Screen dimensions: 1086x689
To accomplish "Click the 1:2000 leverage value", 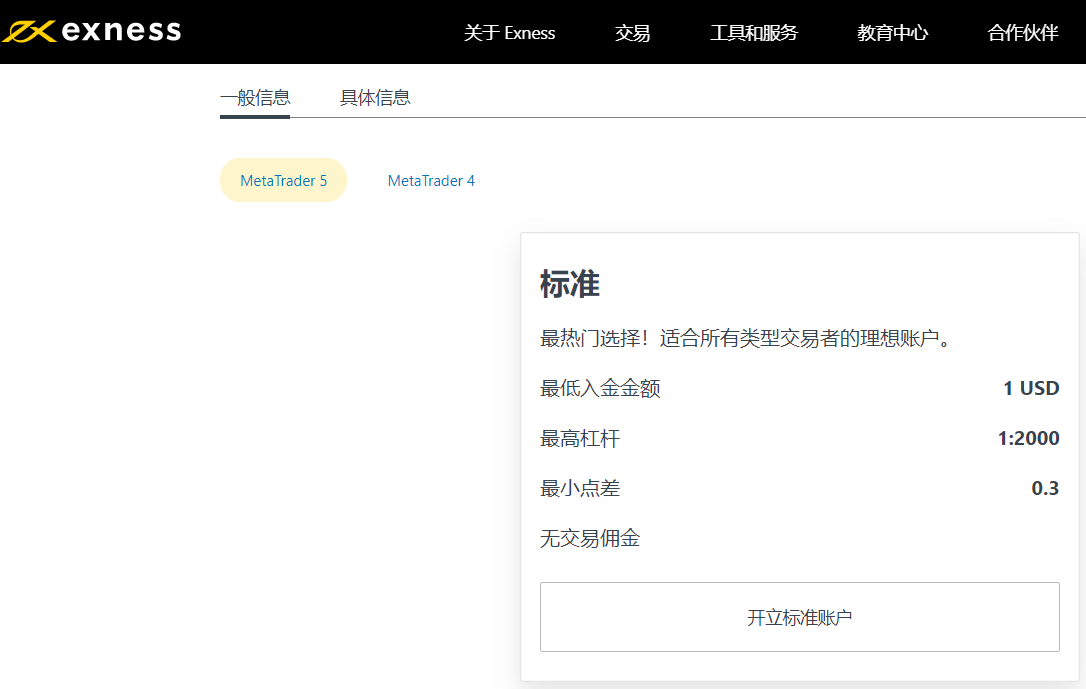I will pyautogui.click(x=1029, y=438).
